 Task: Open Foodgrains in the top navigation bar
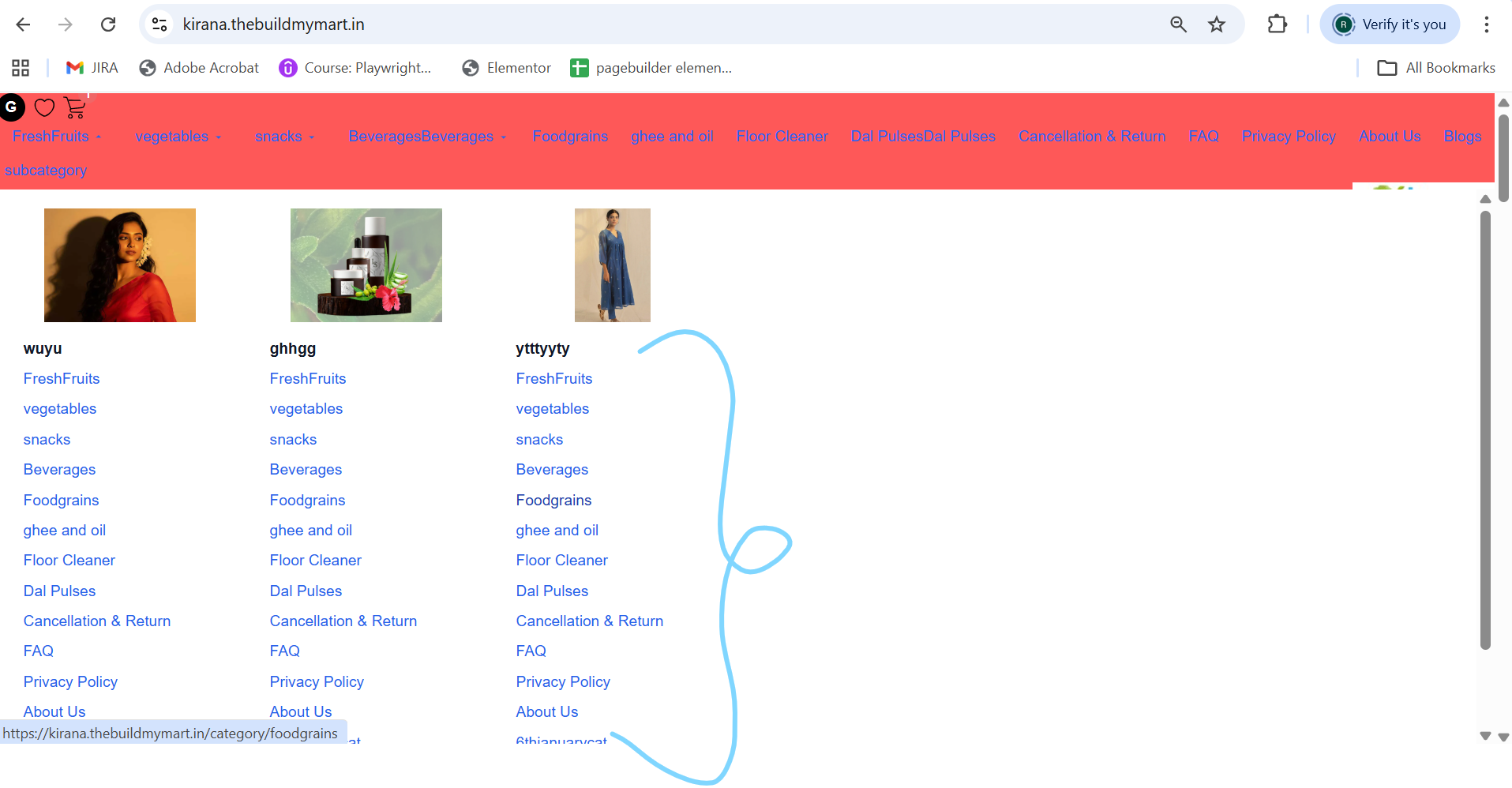[570, 137]
